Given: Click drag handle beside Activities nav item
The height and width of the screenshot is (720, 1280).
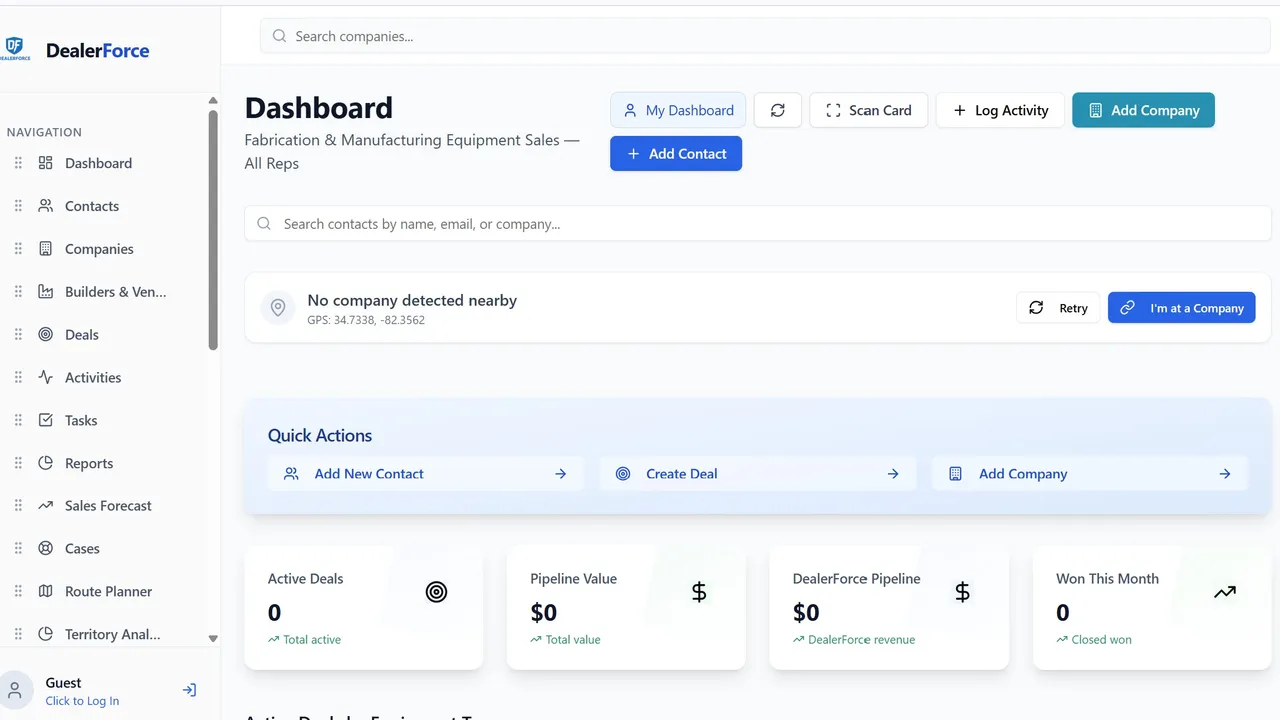Looking at the screenshot, I should (18, 378).
